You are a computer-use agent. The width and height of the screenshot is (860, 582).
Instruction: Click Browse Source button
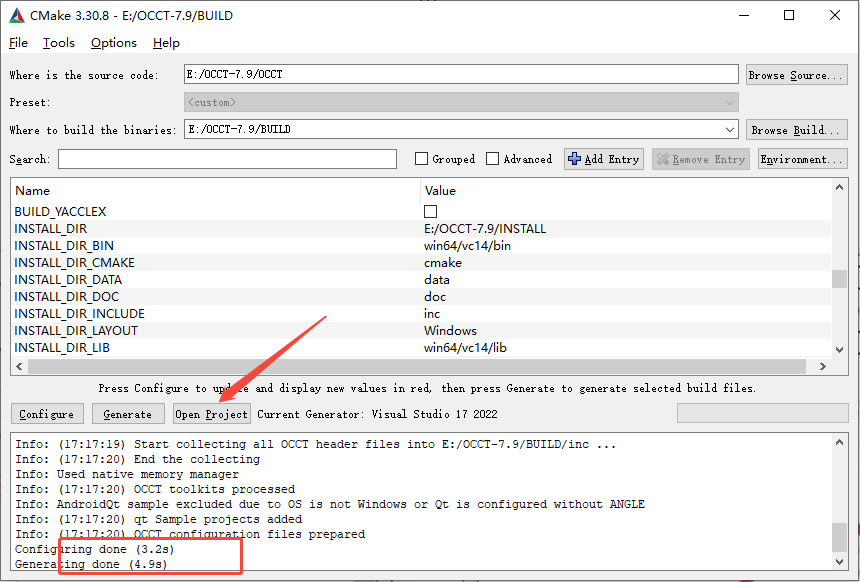[796, 75]
